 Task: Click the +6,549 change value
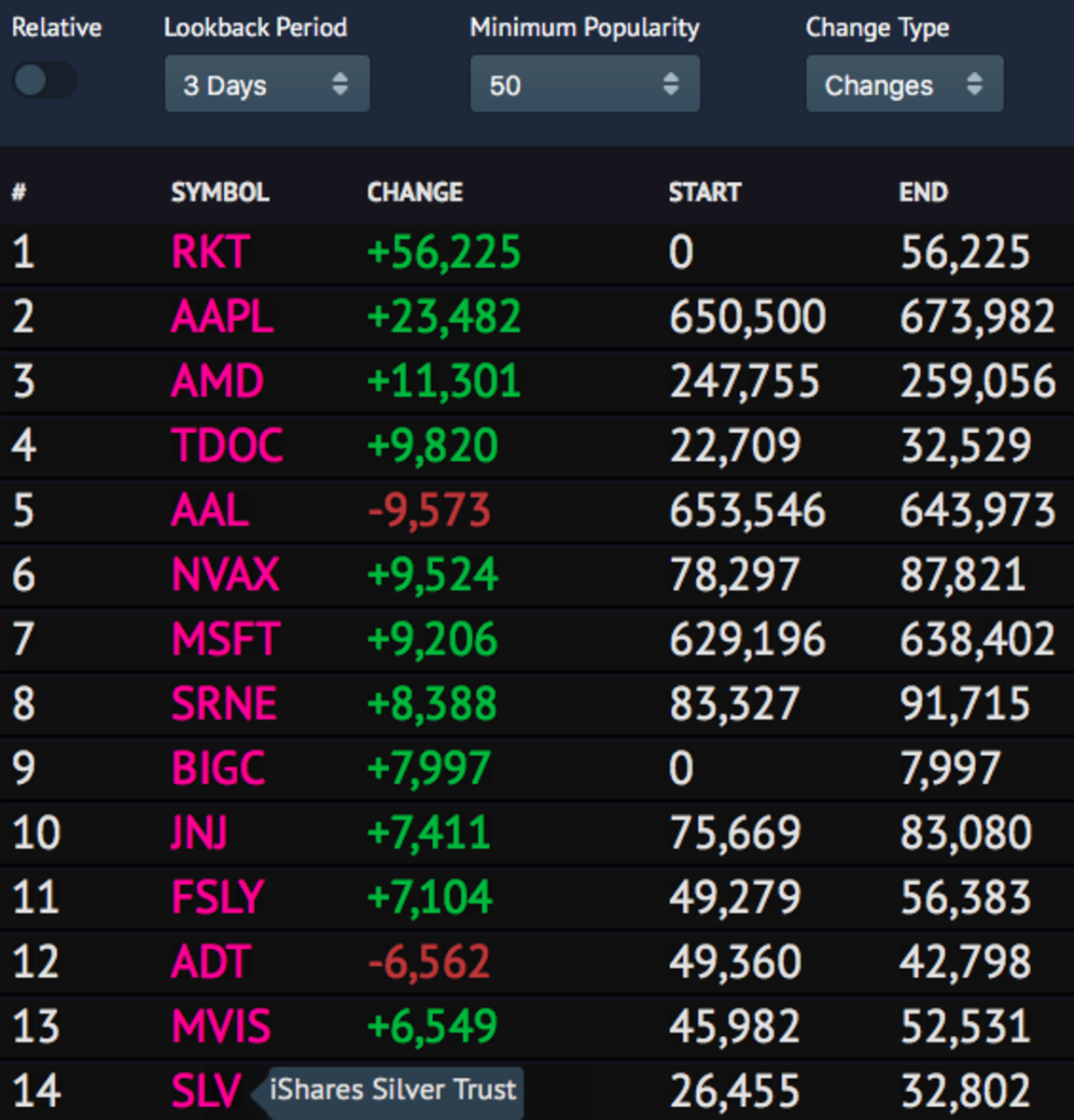(x=432, y=1026)
